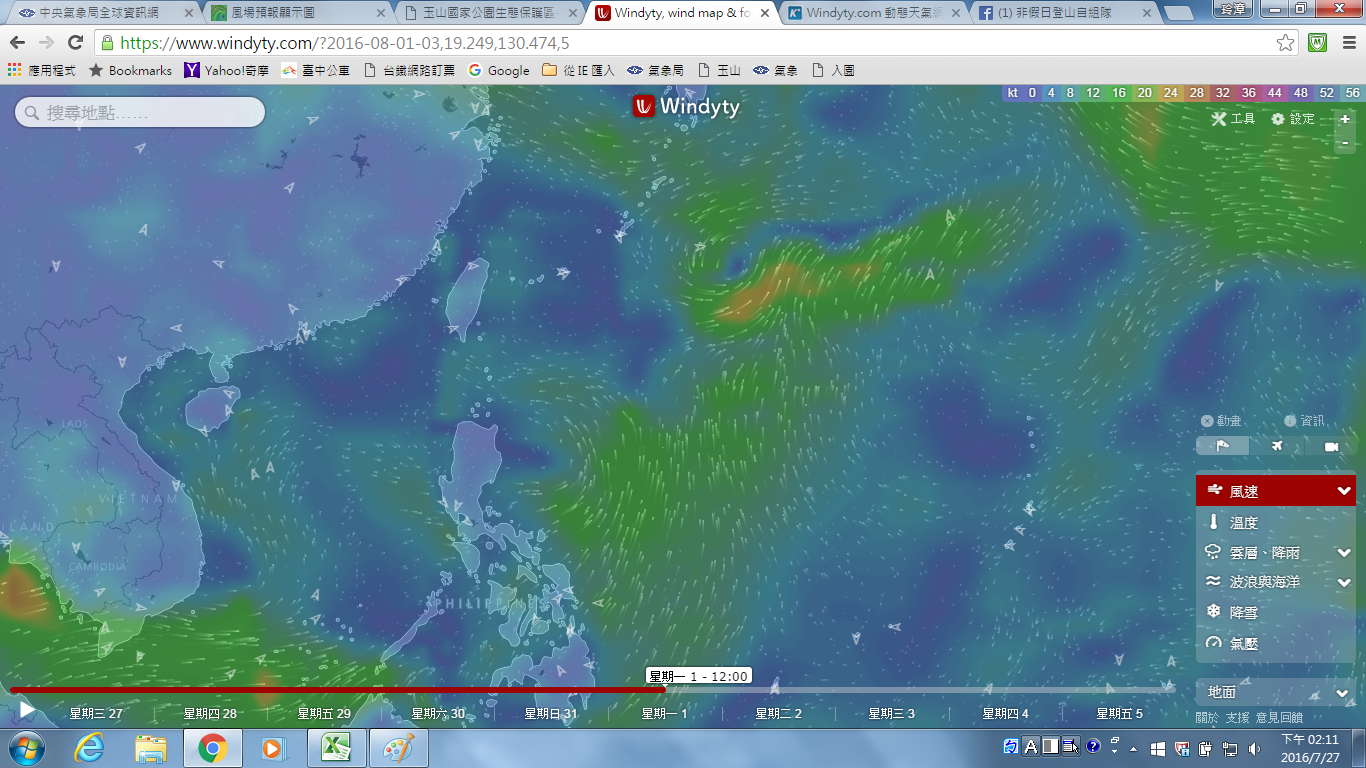This screenshot has height=768, width=1366.
Task: Zoom out the map with minus button
Action: [1345, 143]
